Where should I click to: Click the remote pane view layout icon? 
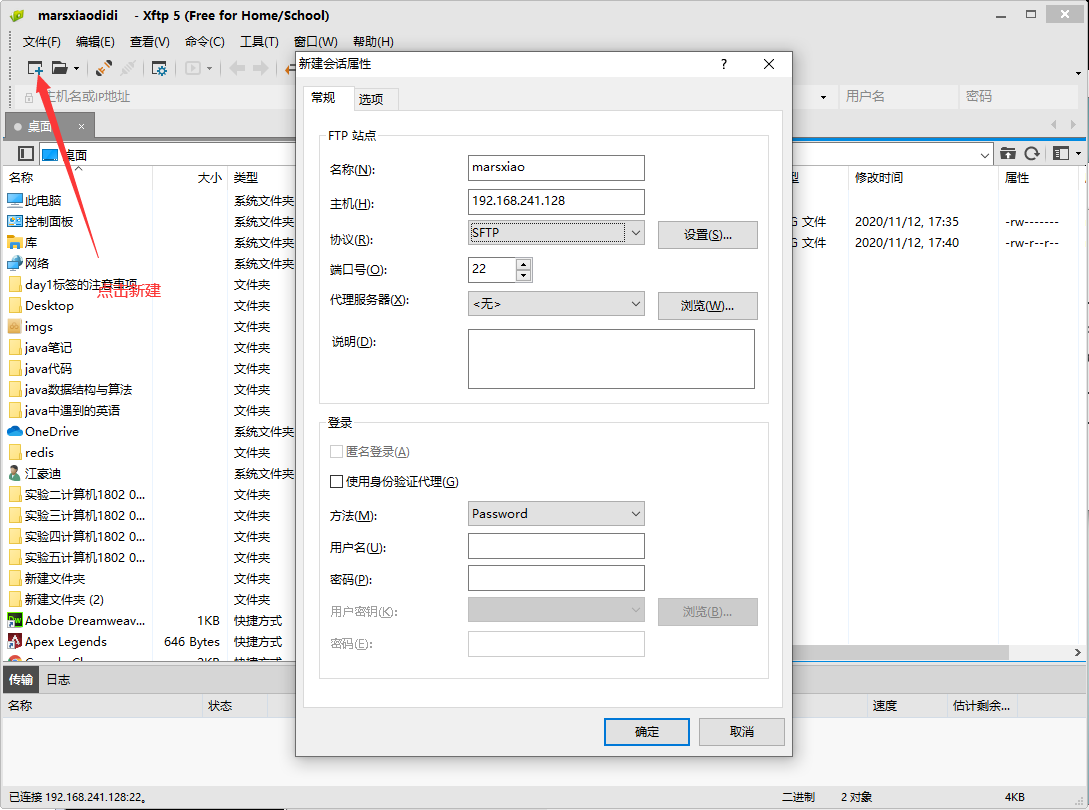(1060, 154)
